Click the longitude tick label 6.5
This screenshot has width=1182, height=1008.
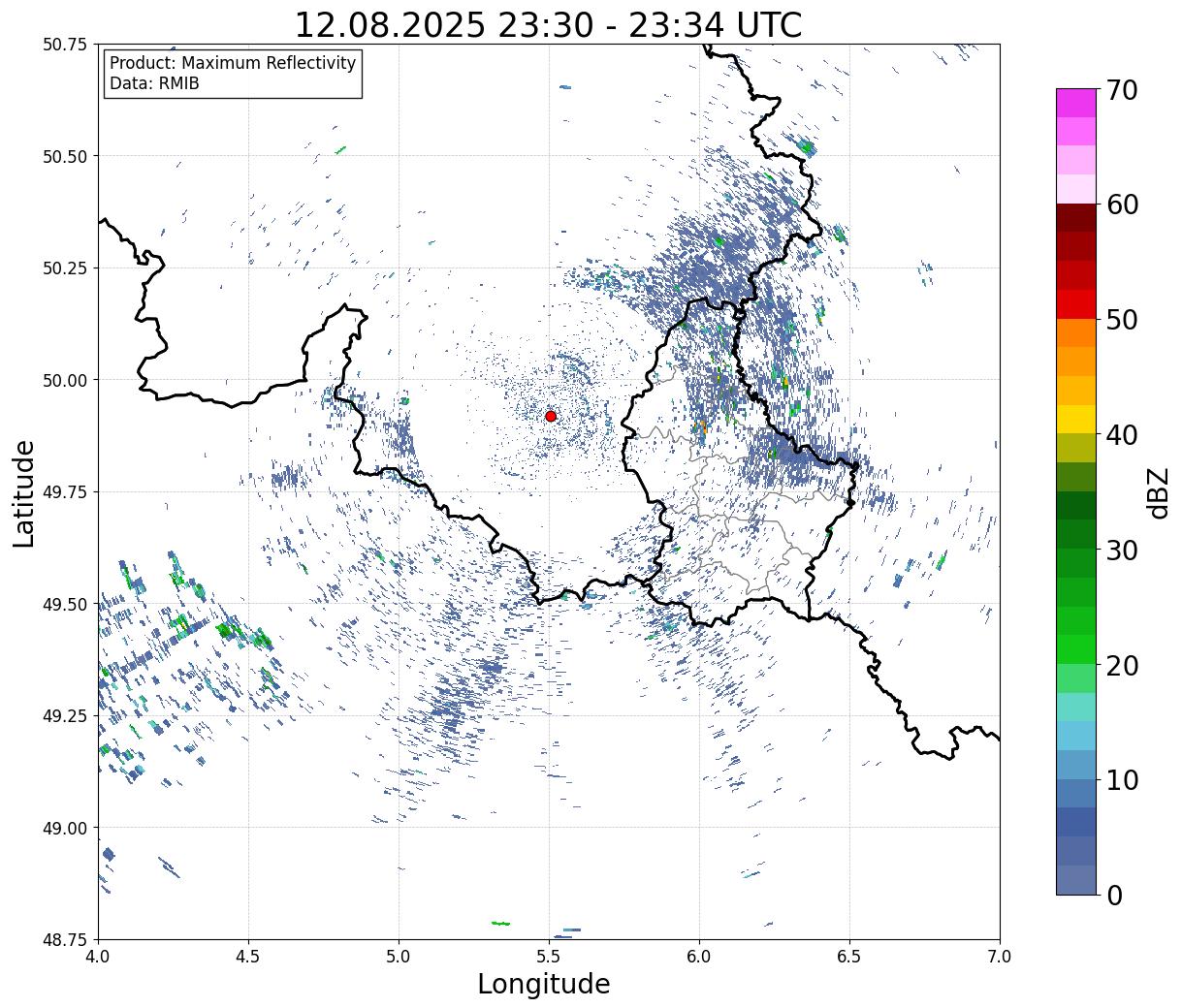(x=849, y=957)
